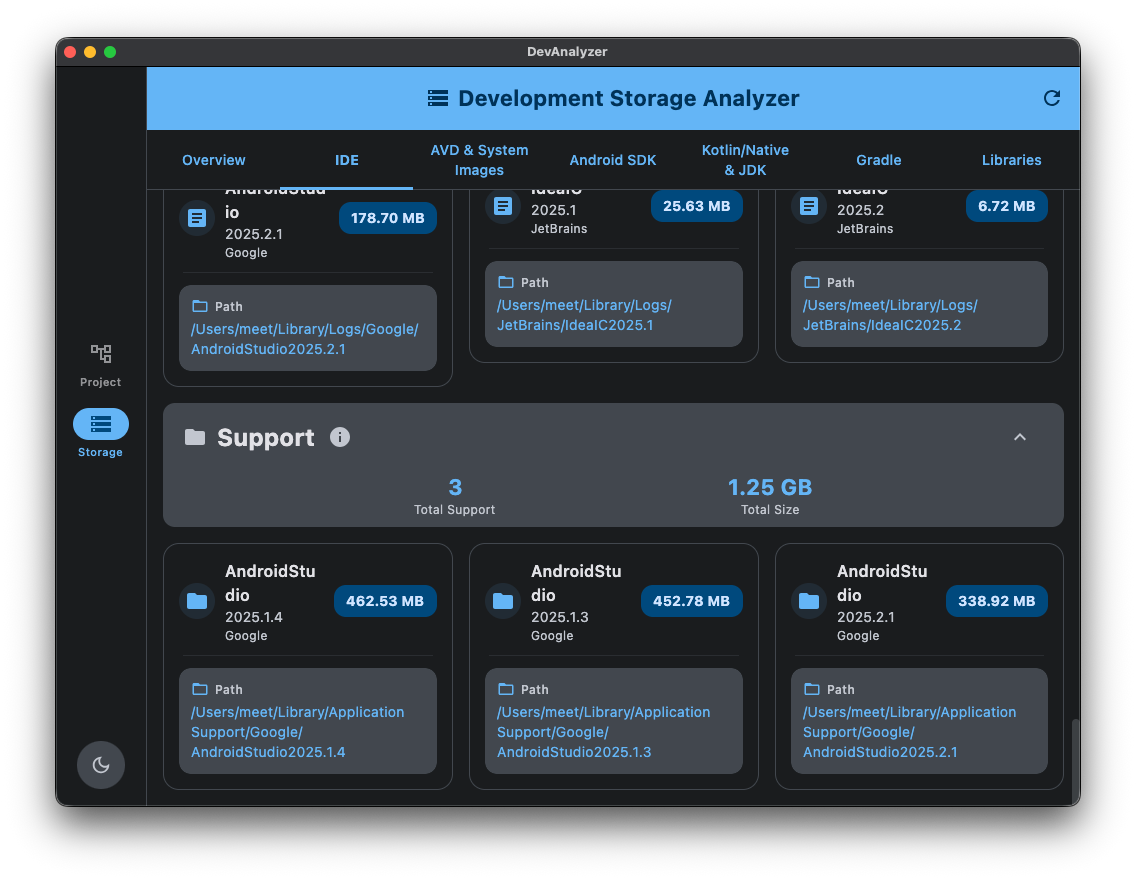Click the vertical scrollbar thumb
The image size is (1136, 880).
pos(1075,760)
